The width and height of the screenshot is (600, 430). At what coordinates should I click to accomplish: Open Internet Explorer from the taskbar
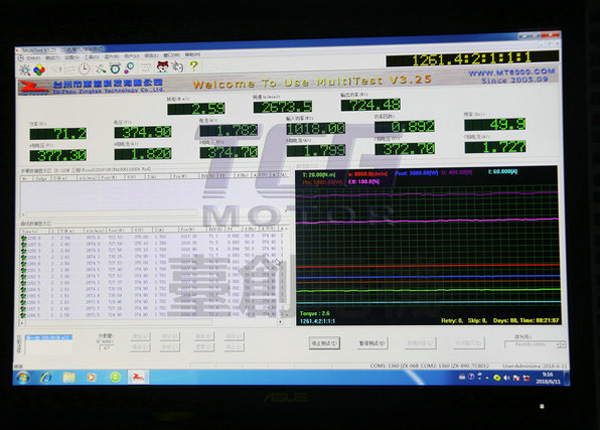click(x=46, y=377)
